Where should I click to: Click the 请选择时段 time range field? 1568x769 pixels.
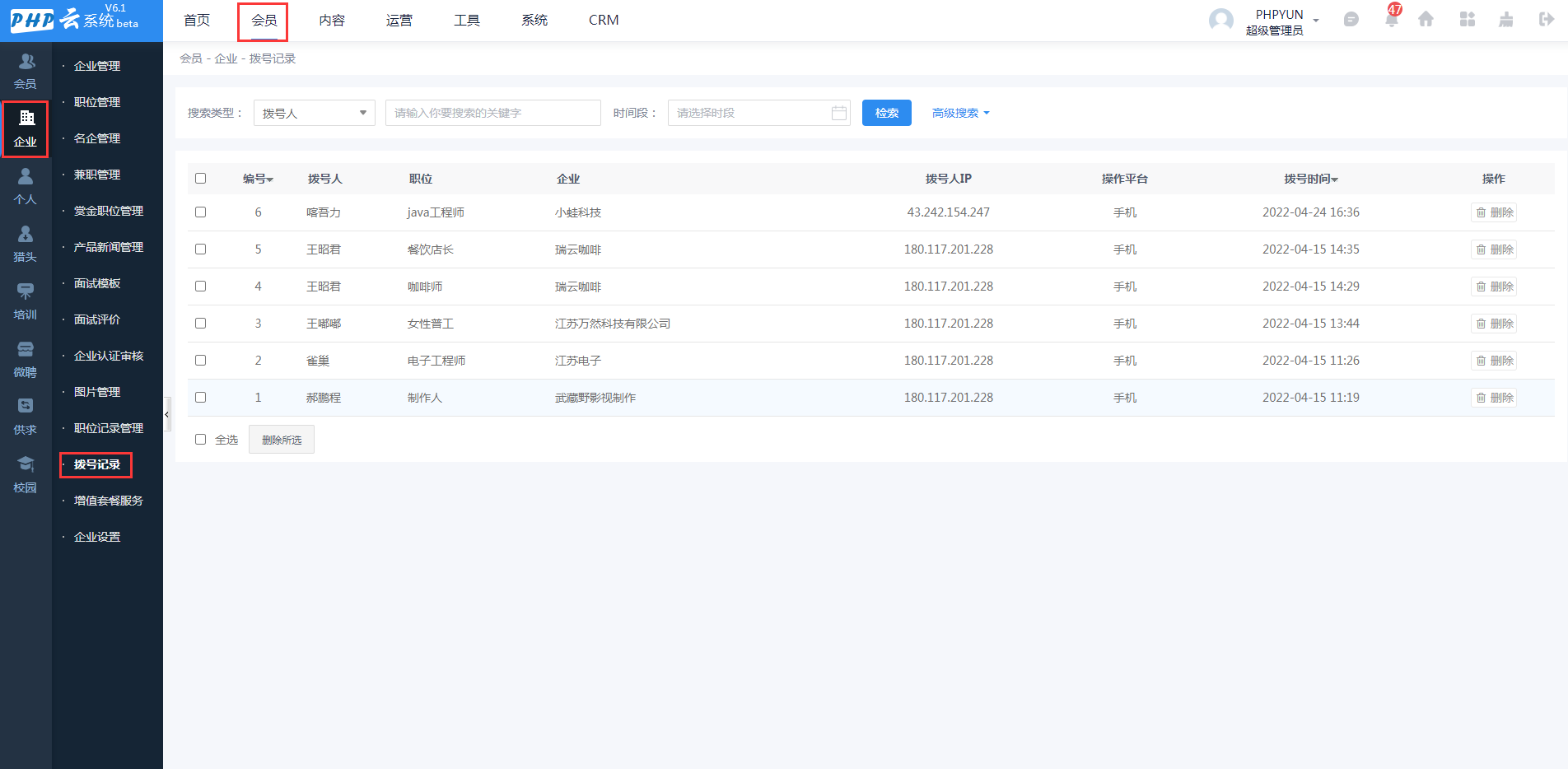758,113
